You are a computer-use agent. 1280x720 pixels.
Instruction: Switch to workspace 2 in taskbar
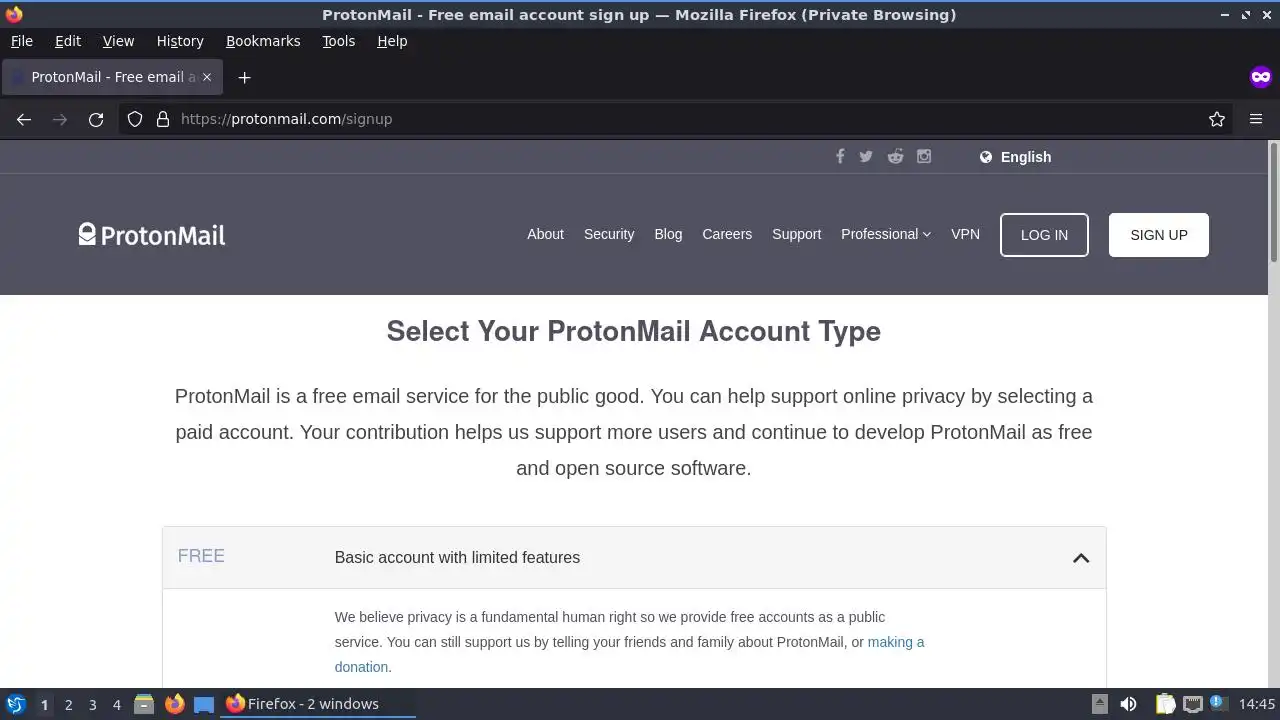68,704
